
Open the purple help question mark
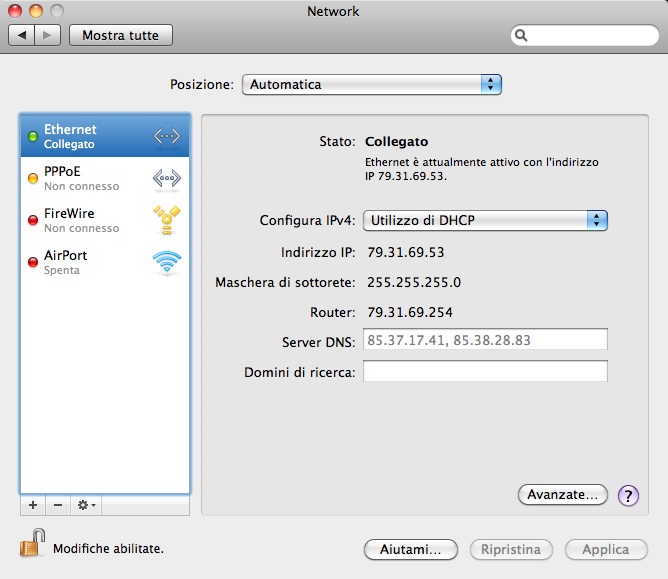628,495
